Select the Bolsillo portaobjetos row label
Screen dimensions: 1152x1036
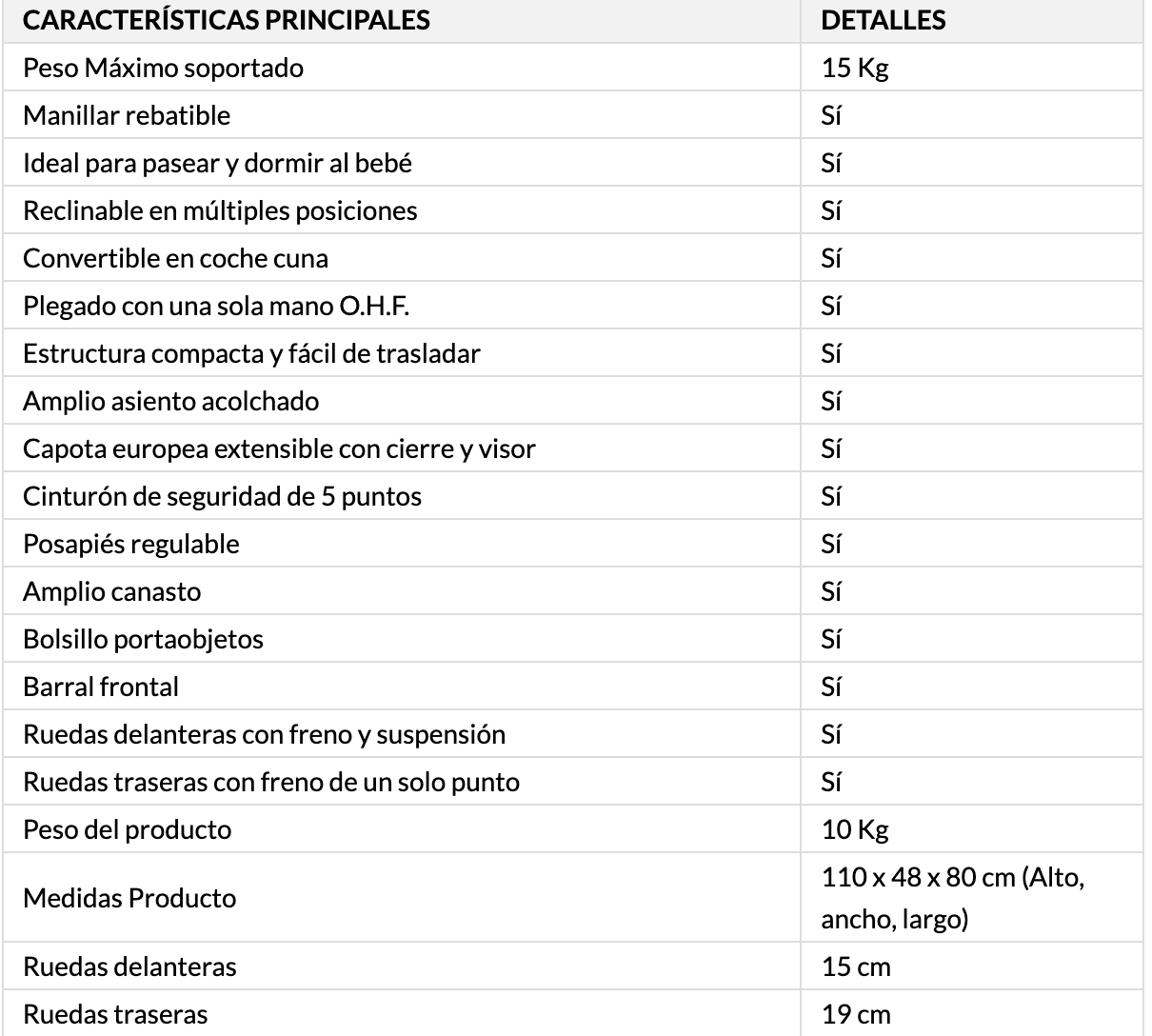143,639
